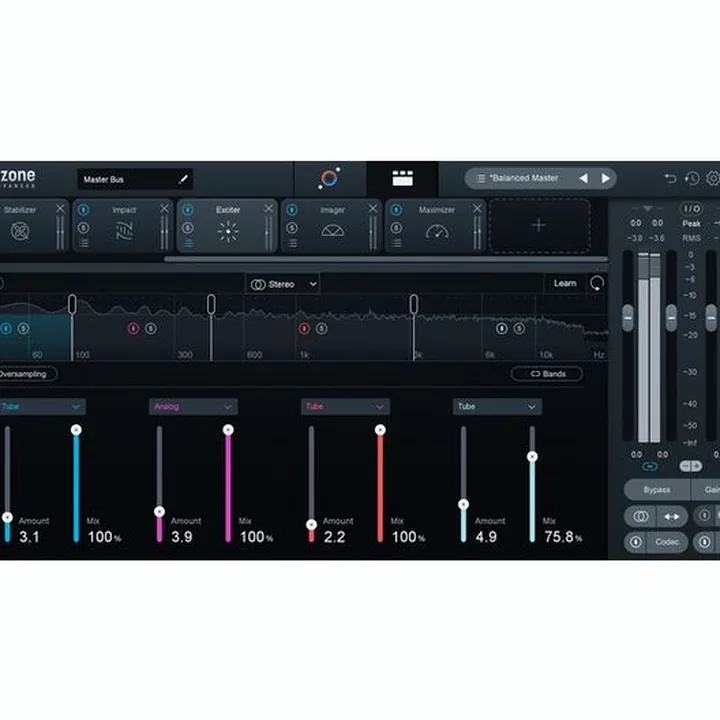720x720 pixels.
Task: Toggle power on the Impact module
Action: tap(83, 210)
